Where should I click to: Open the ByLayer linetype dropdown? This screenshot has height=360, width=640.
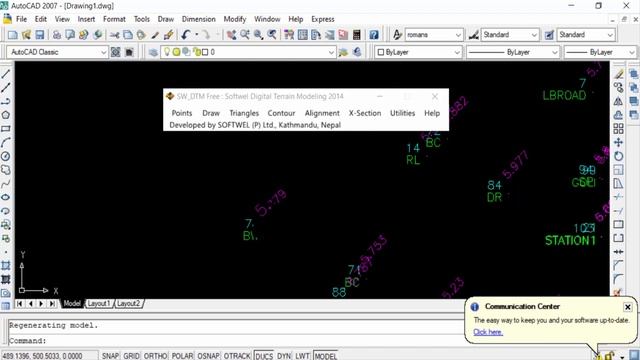(554, 52)
